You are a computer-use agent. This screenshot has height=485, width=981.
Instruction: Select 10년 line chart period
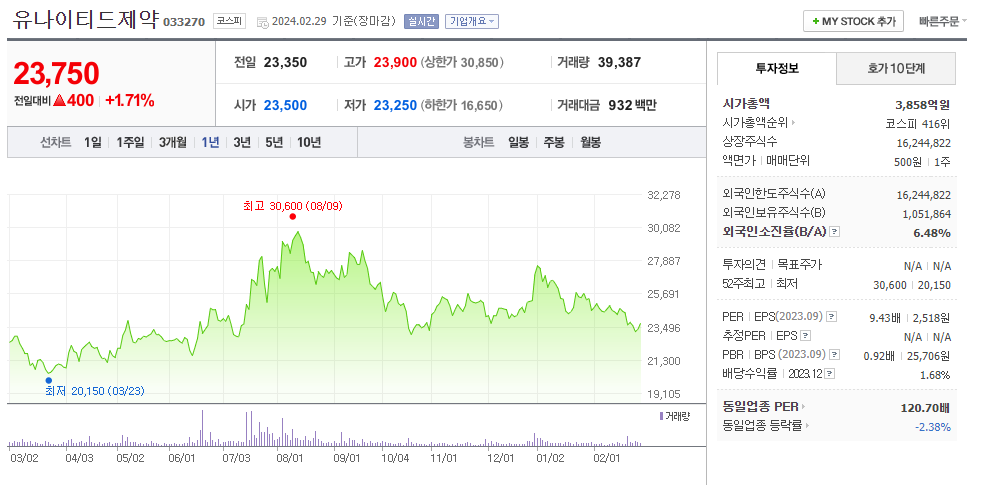(309, 143)
